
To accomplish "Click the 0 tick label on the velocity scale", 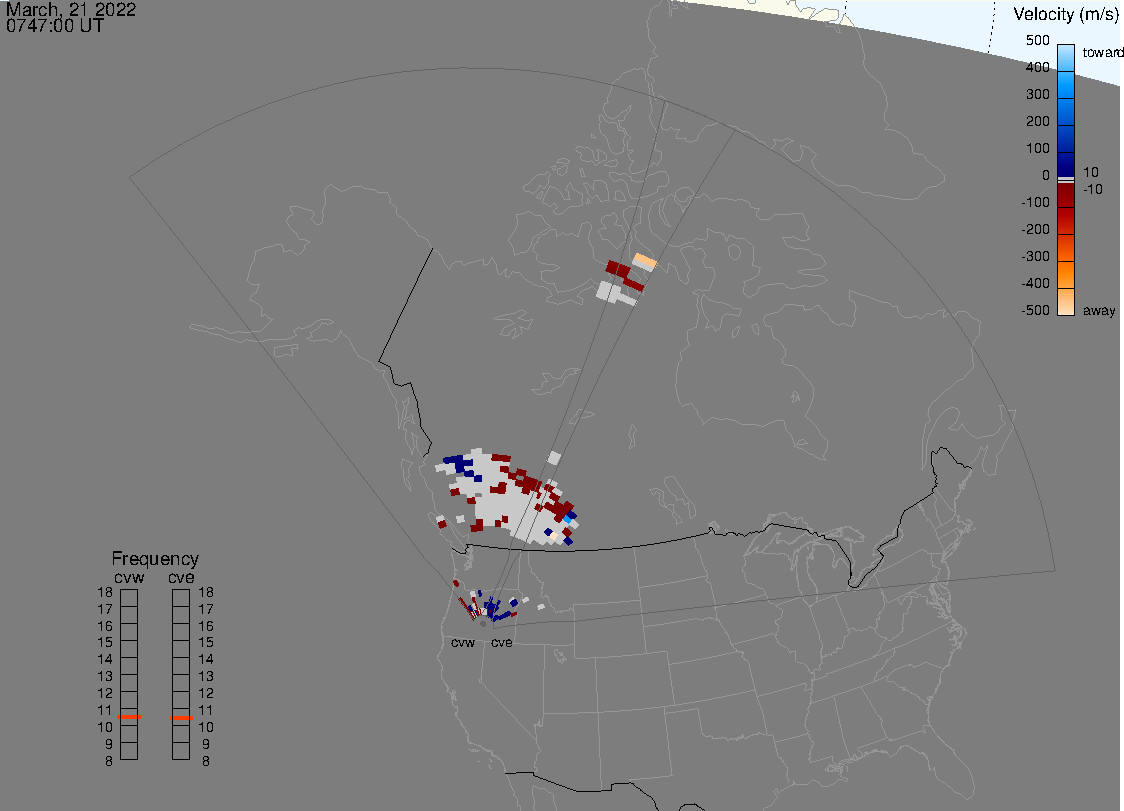I will point(1046,176).
